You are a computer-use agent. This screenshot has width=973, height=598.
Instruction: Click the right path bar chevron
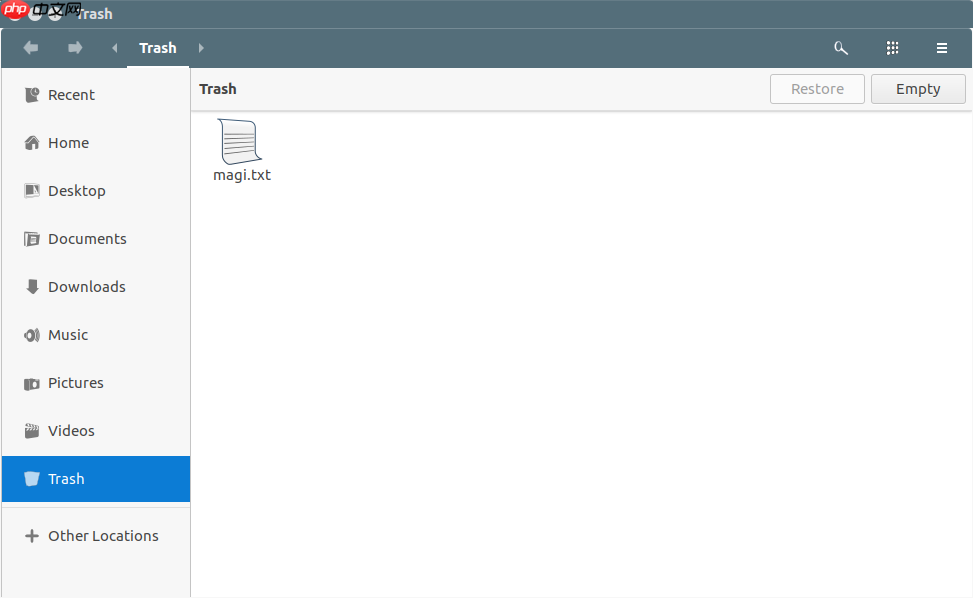(201, 48)
